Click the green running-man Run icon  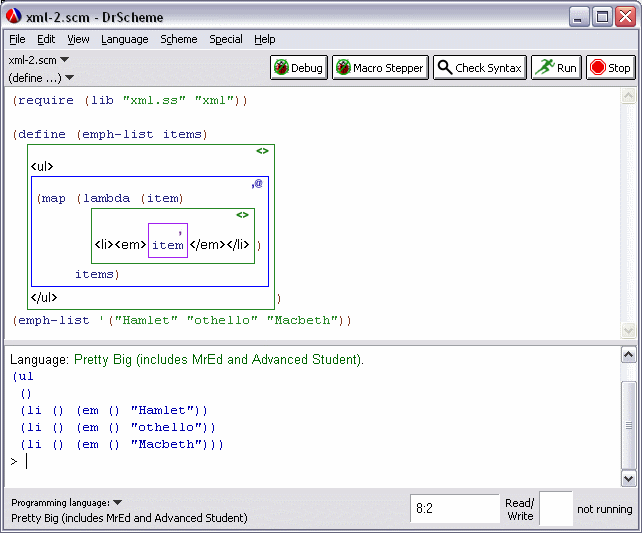[545, 67]
